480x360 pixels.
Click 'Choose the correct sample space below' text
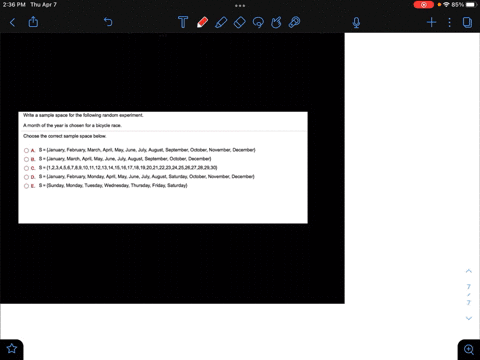click(65, 136)
